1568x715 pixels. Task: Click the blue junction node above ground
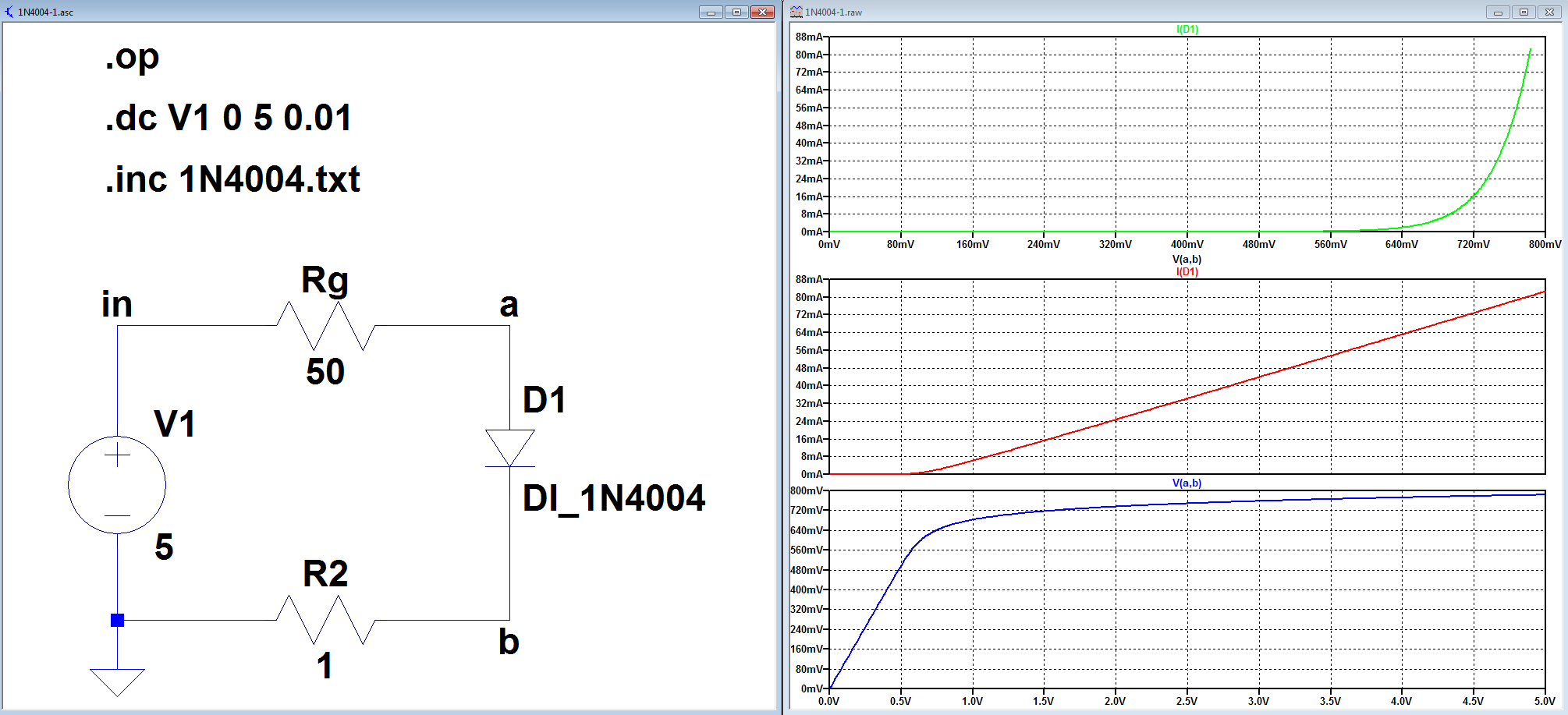tap(117, 621)
